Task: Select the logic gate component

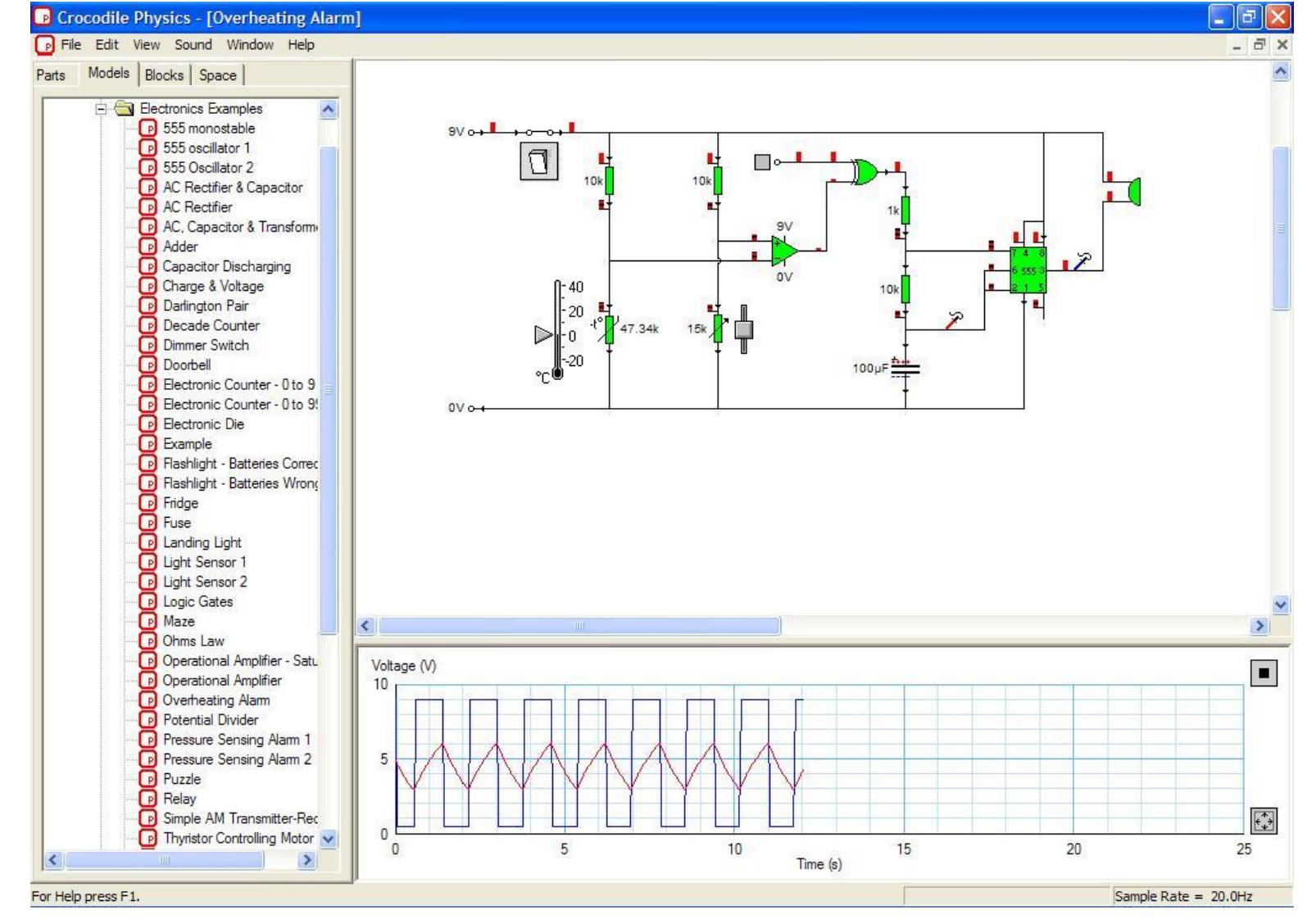Action: click(x=865, y=171)
